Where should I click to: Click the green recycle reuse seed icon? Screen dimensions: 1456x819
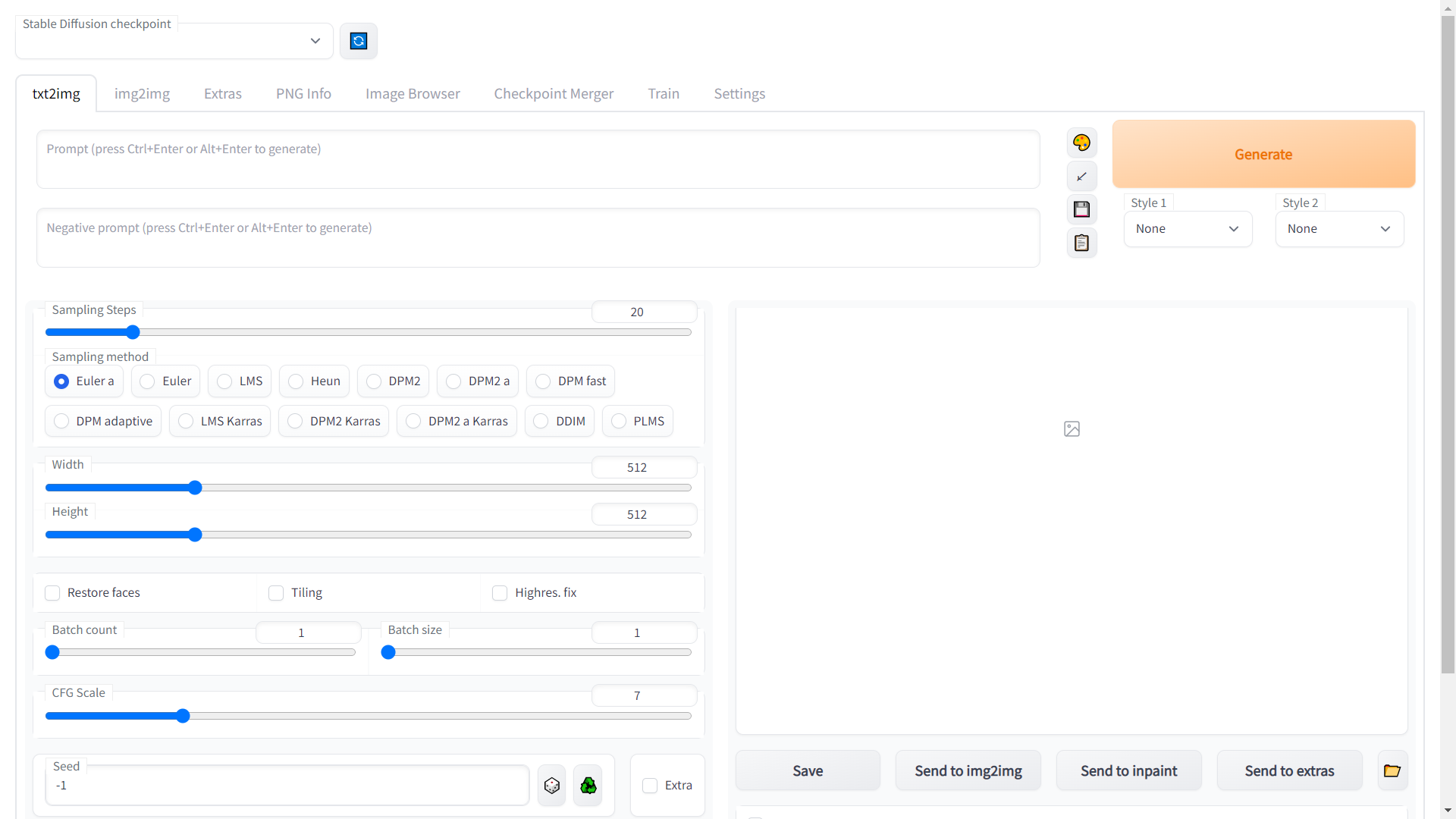[588, 786]
